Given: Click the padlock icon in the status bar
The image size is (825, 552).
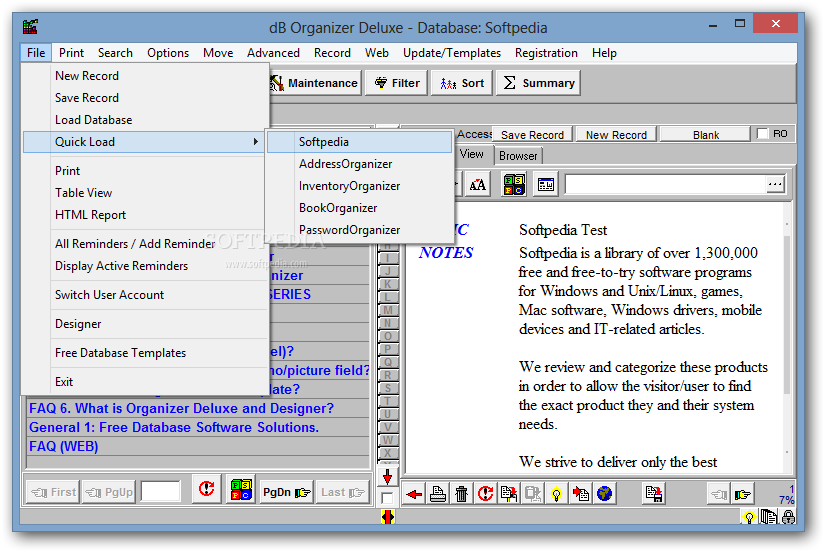Looking at the screenshot, I should click(788, 517).
